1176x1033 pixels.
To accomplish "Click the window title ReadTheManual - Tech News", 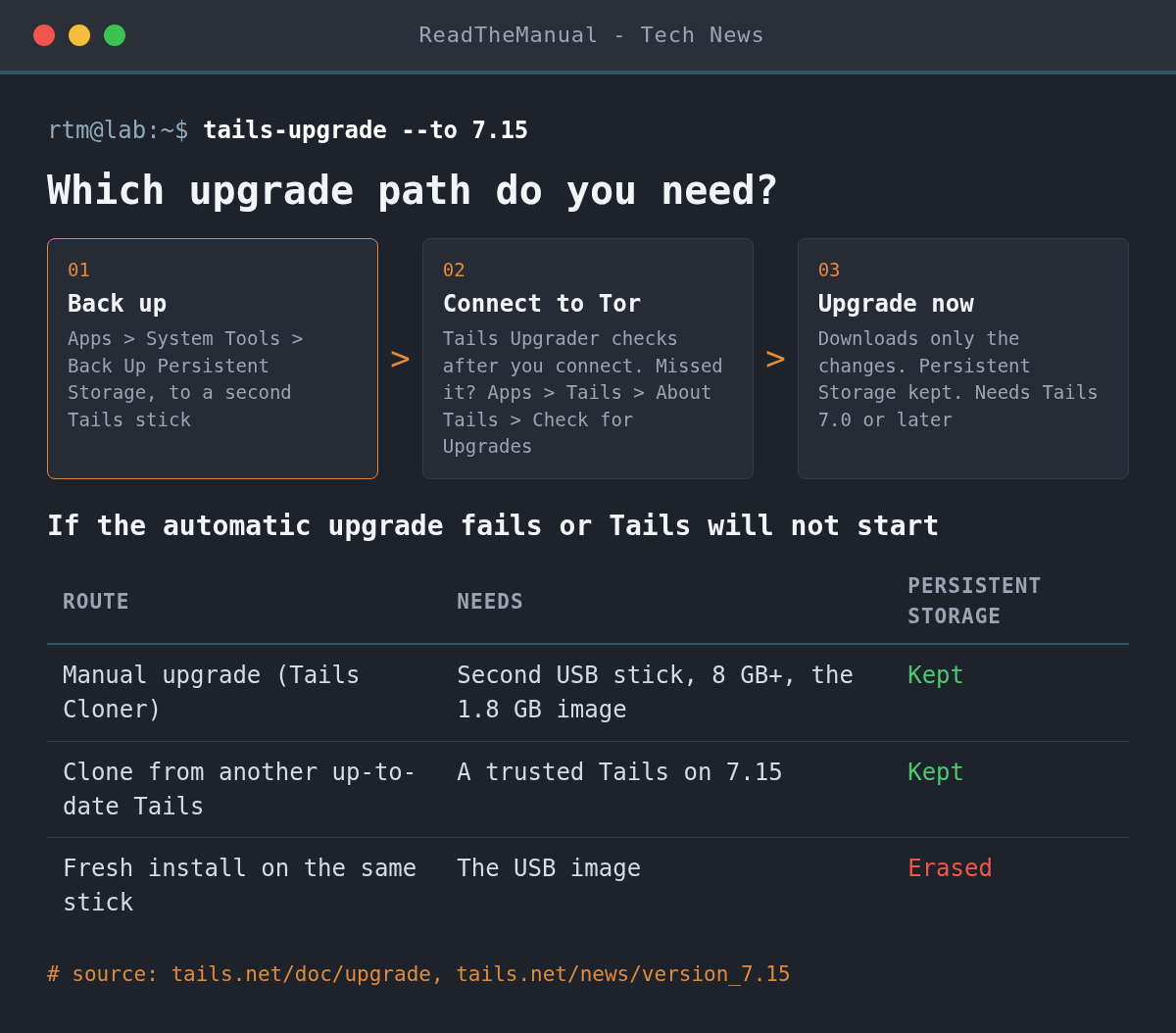I will 591,35.
